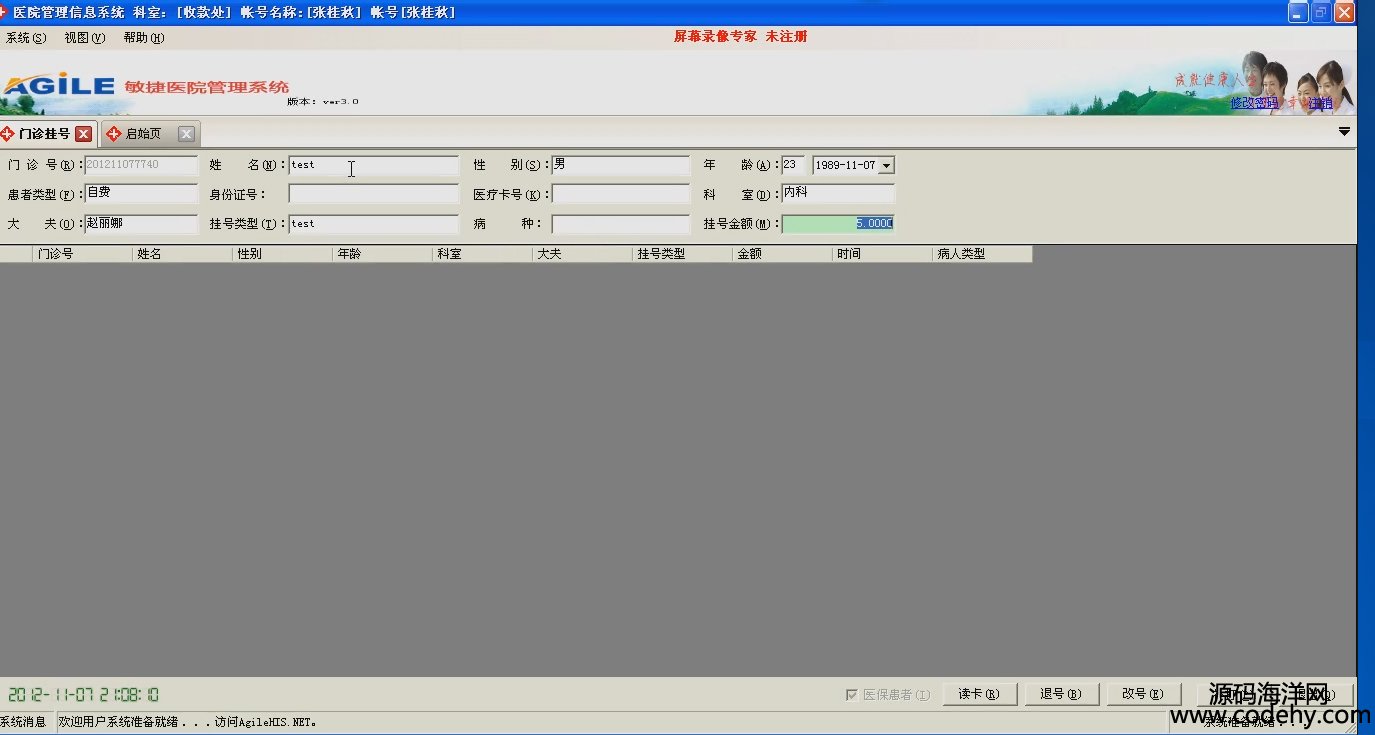Click the 门诊挂号 tab icon

pos(8,134)
